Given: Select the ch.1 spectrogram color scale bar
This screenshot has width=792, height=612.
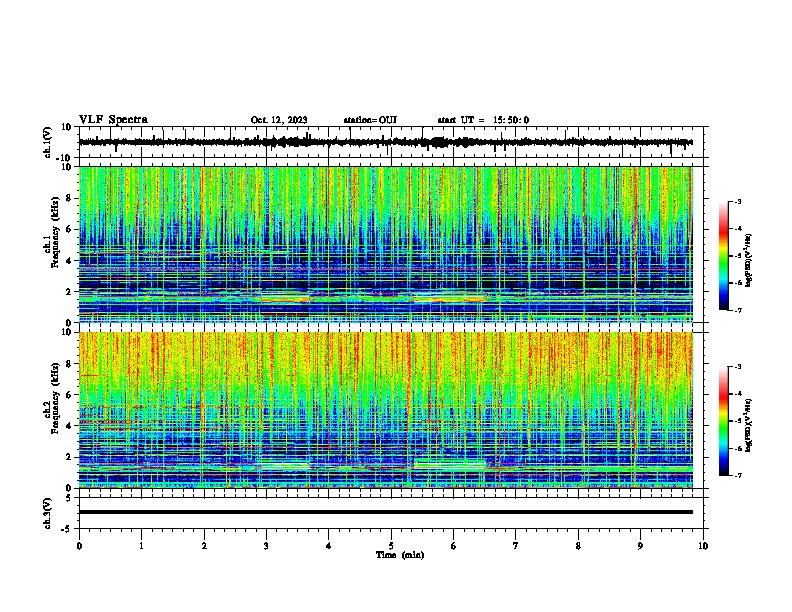Looking at the screenshot, I should coord(724,256).
